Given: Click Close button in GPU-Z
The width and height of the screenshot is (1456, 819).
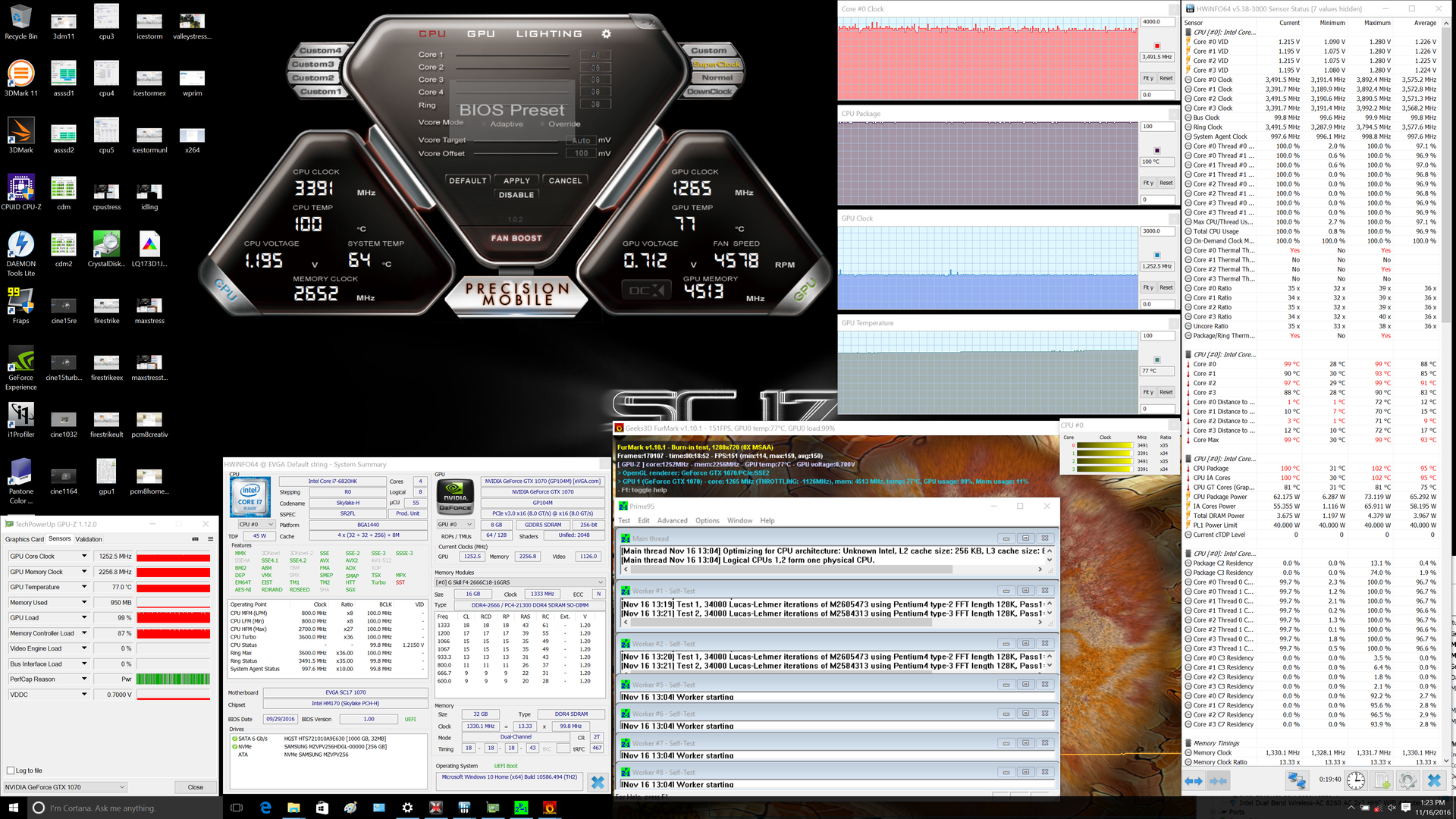Looking at the screenshot, I should 195,787.
